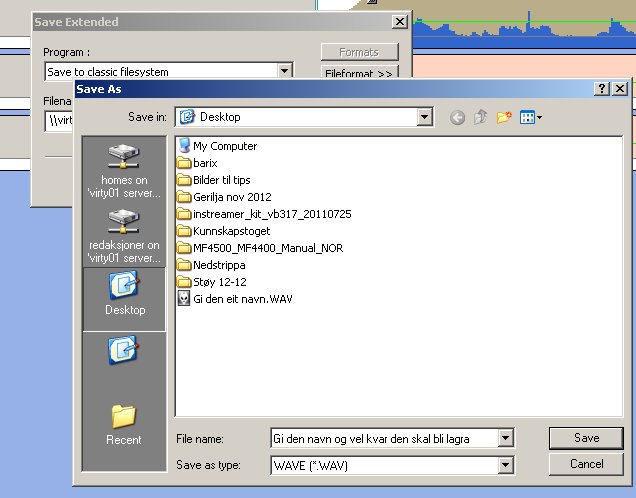This screenshot has width=636, height=498.
Task: Click the audio waveform in background
Action: point(523,28)
